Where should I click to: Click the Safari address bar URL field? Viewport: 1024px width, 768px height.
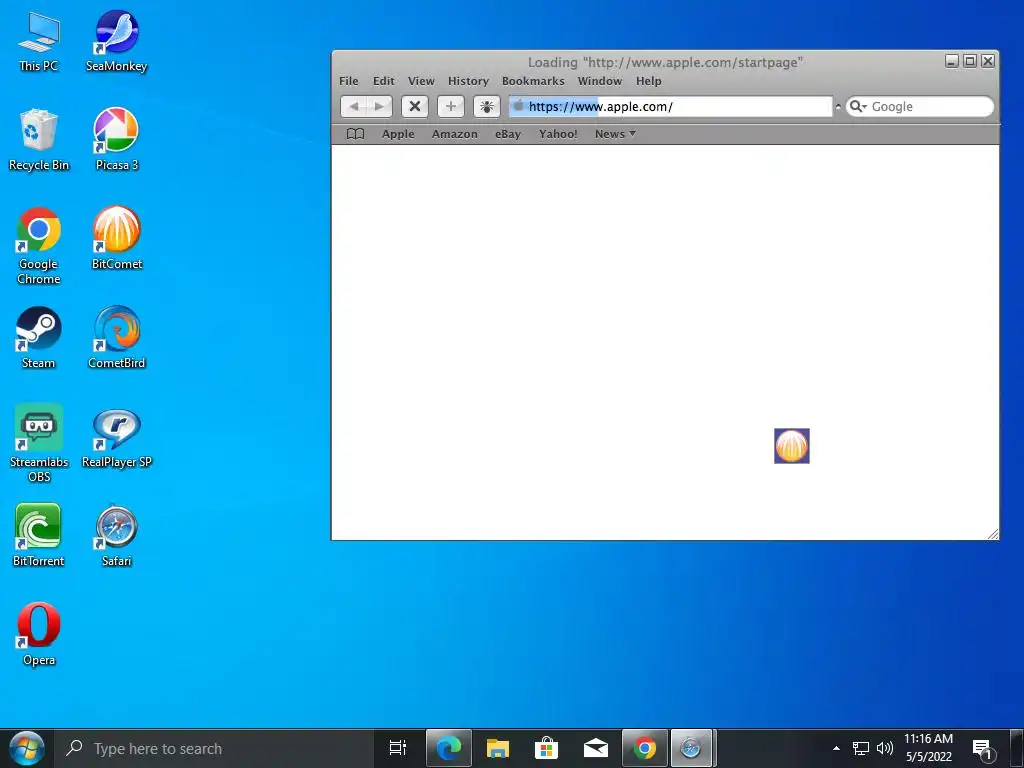pyautogui.click(x=671, y=106)
